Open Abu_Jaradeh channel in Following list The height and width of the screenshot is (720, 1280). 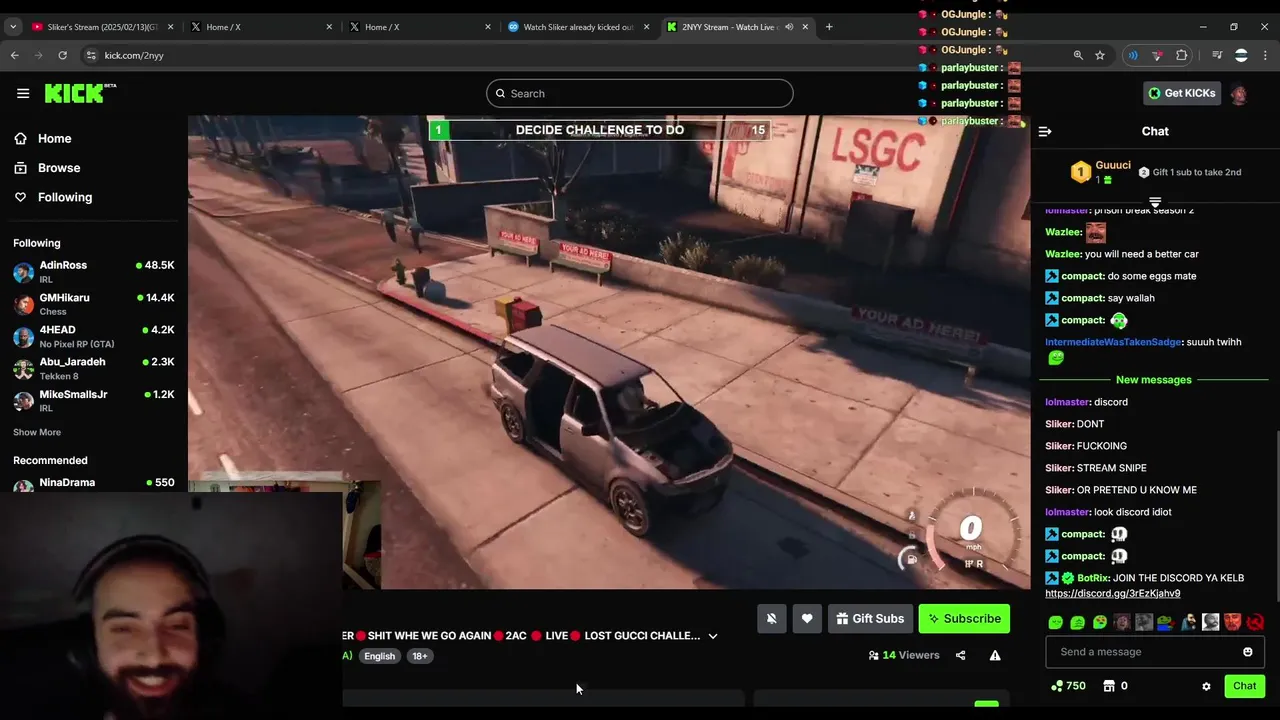point(94,368)
